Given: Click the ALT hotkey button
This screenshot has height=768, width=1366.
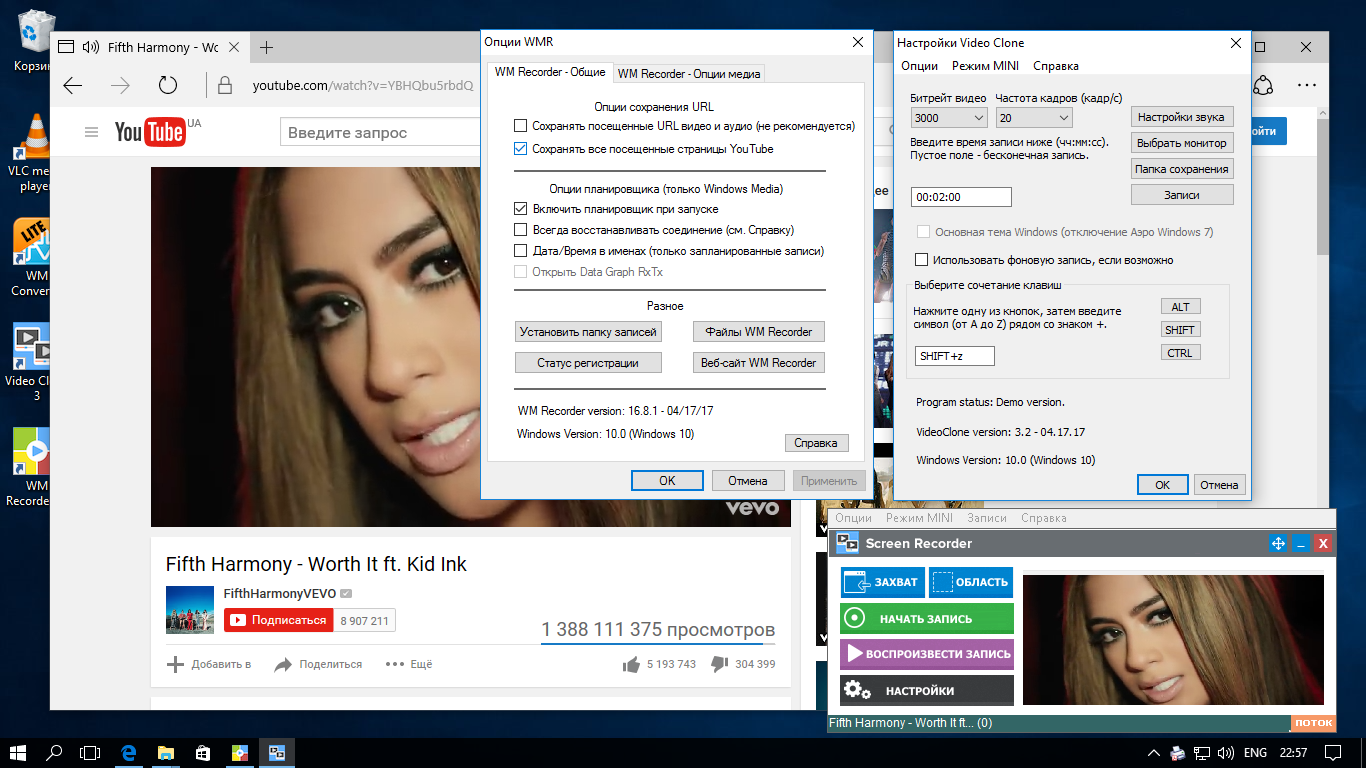Looking at the screenshot, I should (x=1180, y=307).
